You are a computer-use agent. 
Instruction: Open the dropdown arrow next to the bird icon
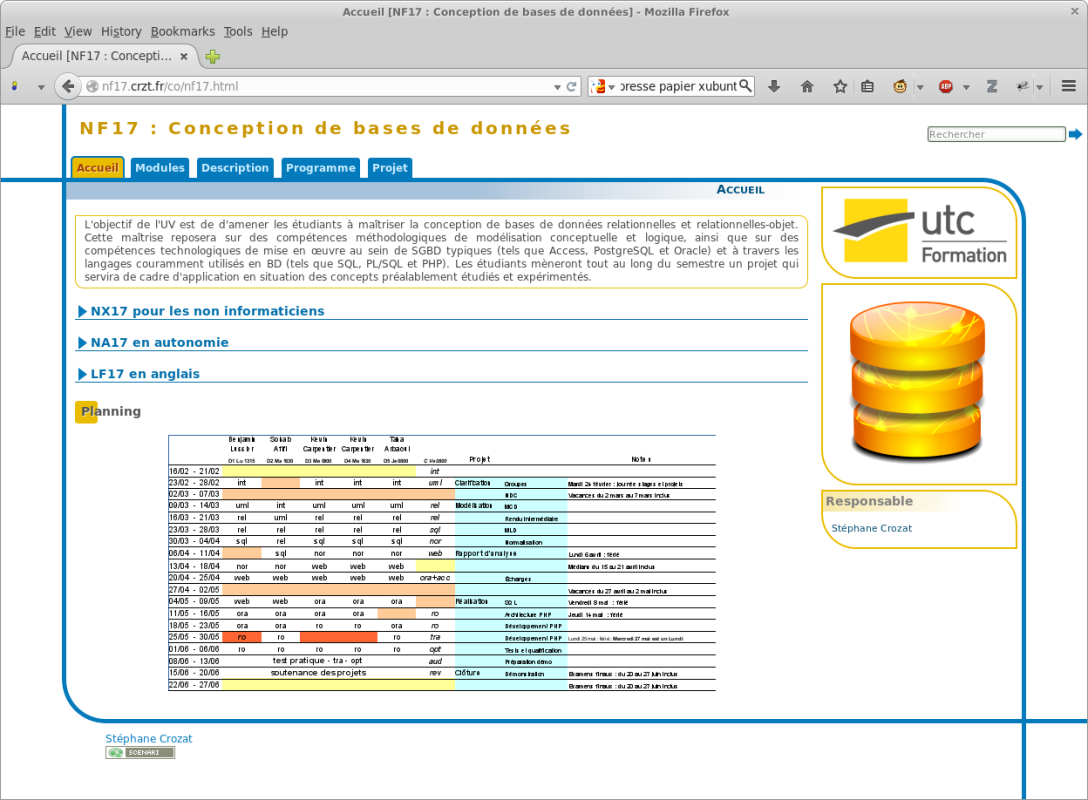[x=1039, y=87]
